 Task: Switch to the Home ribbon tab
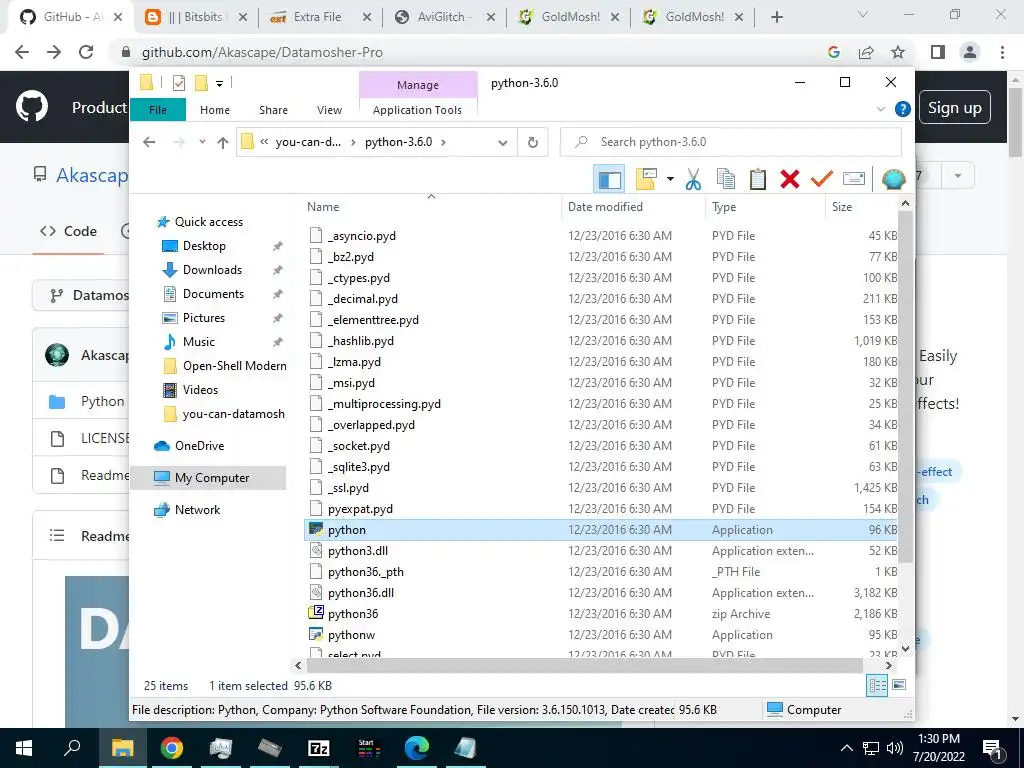pyautogui.click(x=215, y=110)
